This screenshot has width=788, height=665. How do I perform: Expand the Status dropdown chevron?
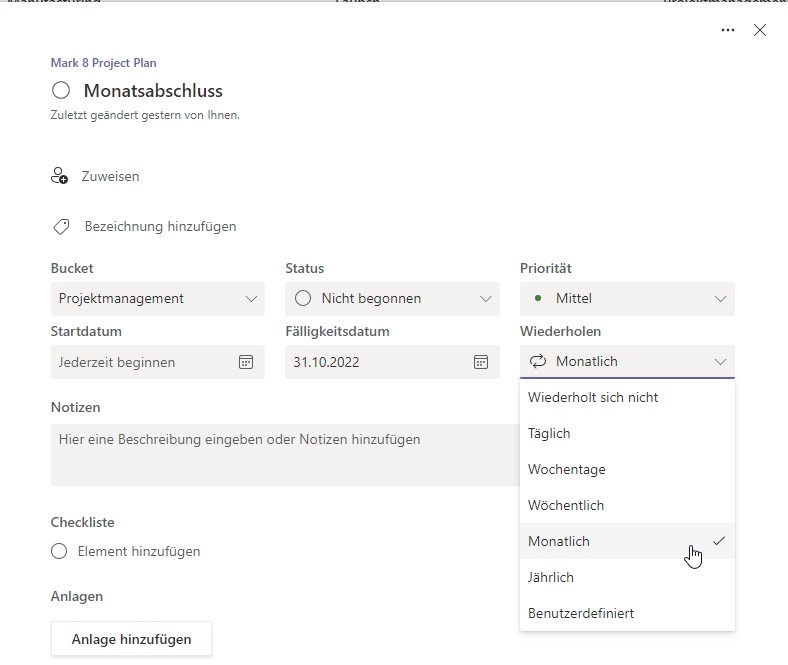[486, 298]
